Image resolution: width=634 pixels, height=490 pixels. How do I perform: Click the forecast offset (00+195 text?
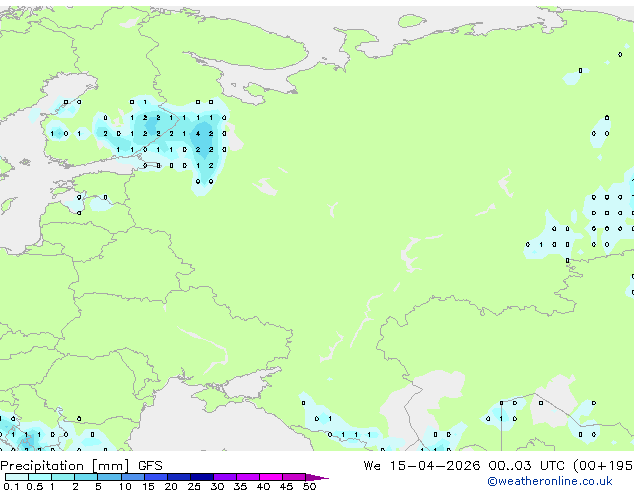[603, 466]
